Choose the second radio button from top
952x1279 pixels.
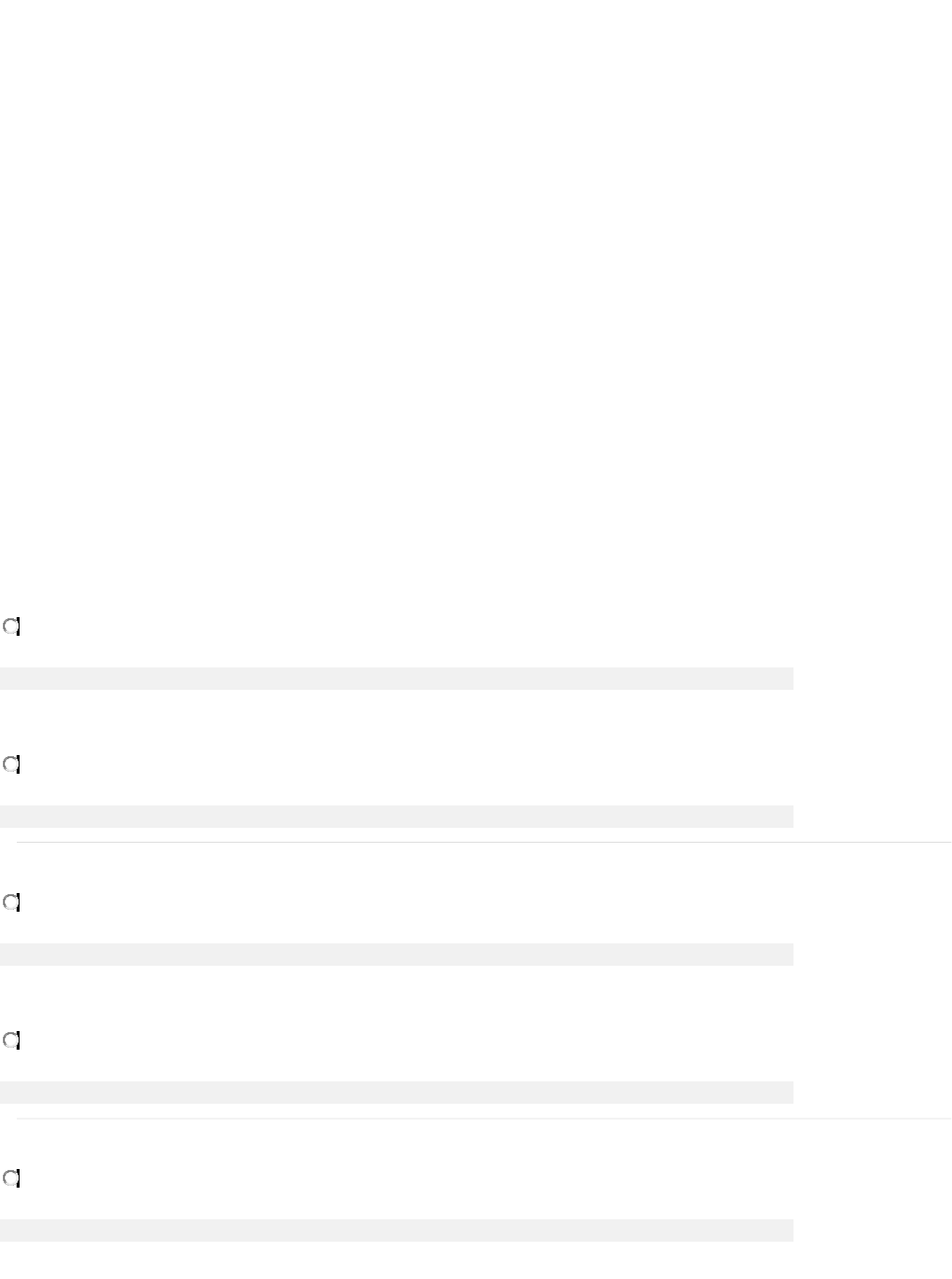pos(11,765)
